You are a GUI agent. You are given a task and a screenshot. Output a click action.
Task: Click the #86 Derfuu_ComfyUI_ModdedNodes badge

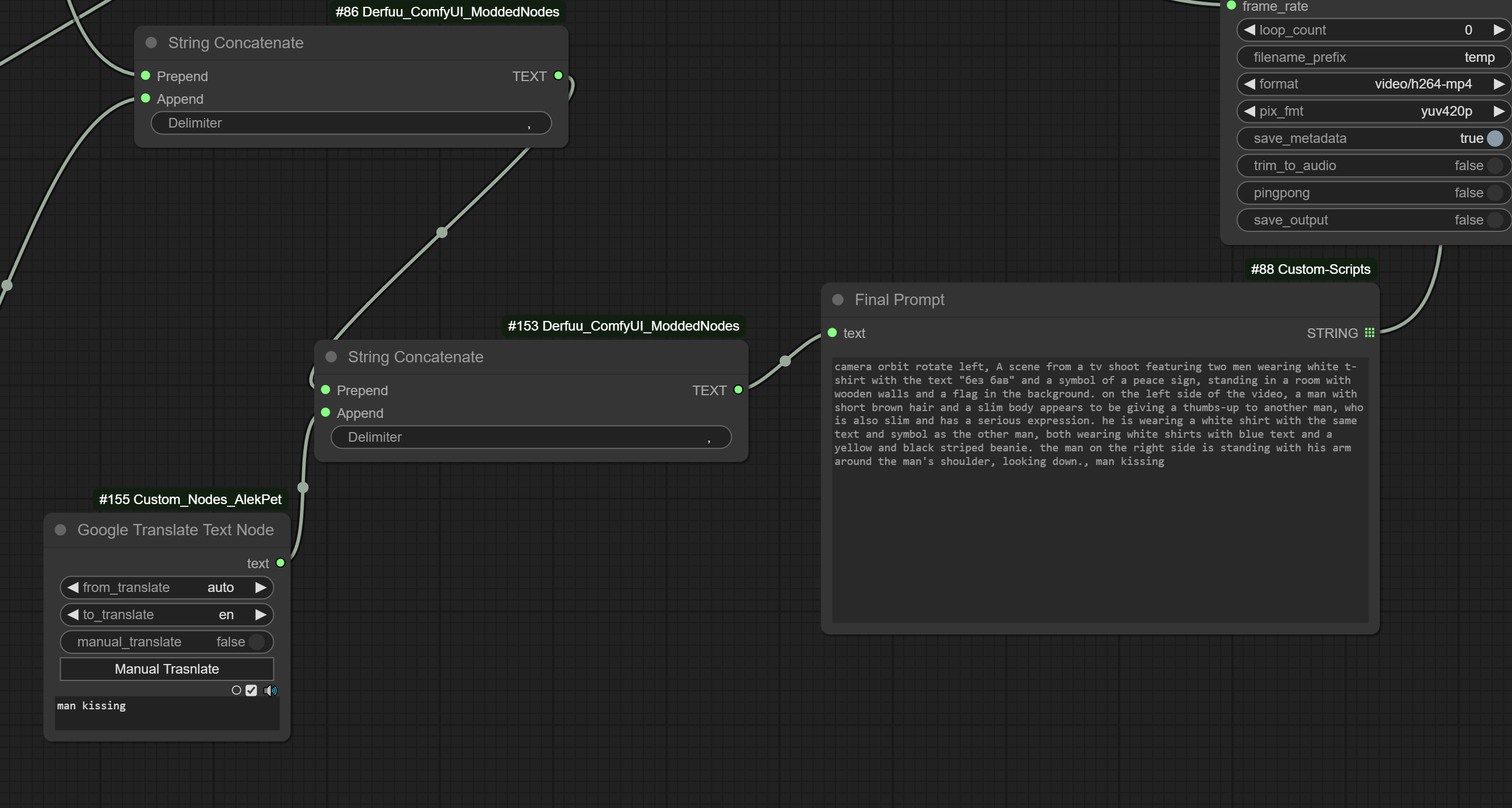(447, 12)
